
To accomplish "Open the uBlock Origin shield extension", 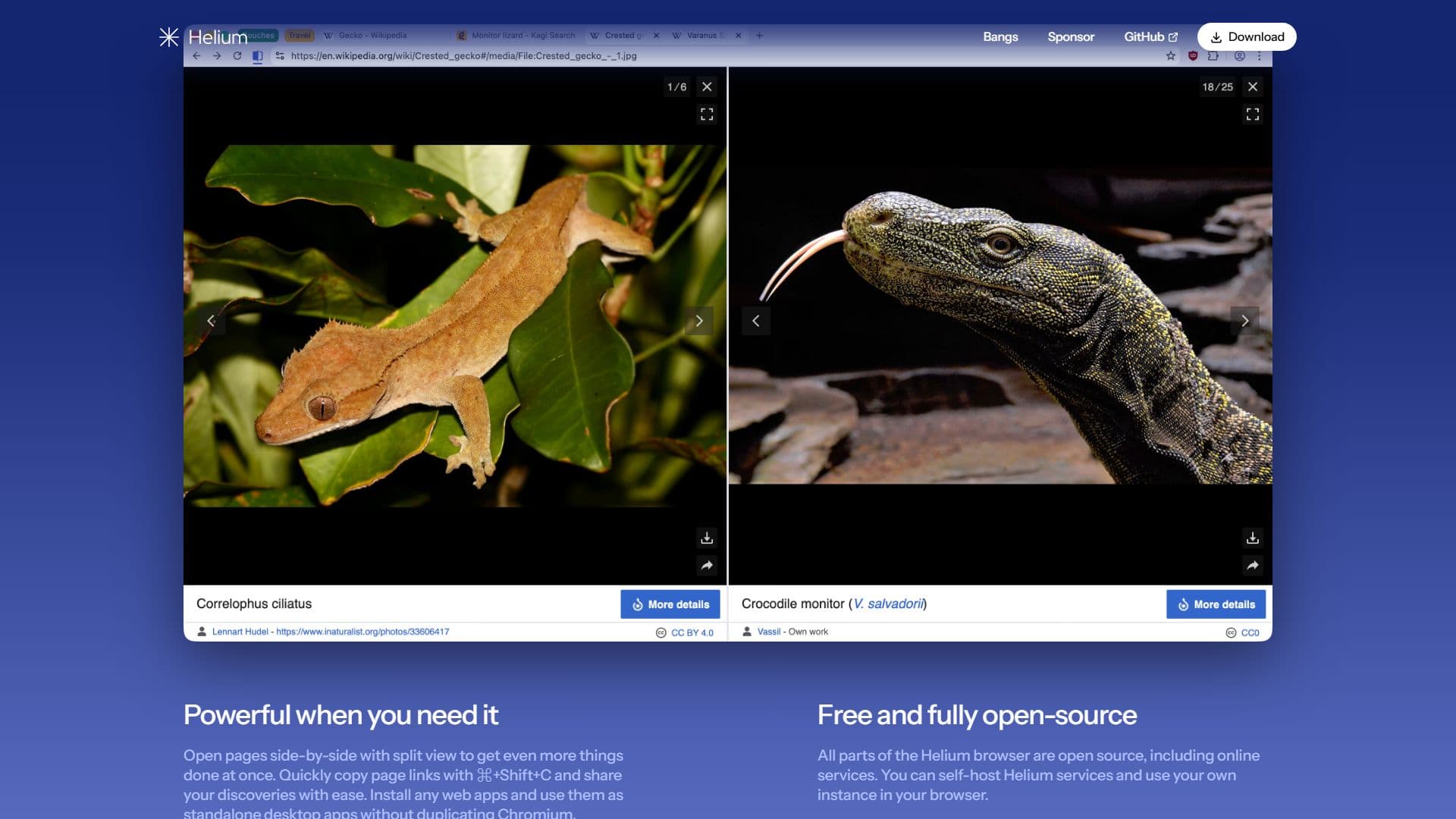I will point(1193,55).
